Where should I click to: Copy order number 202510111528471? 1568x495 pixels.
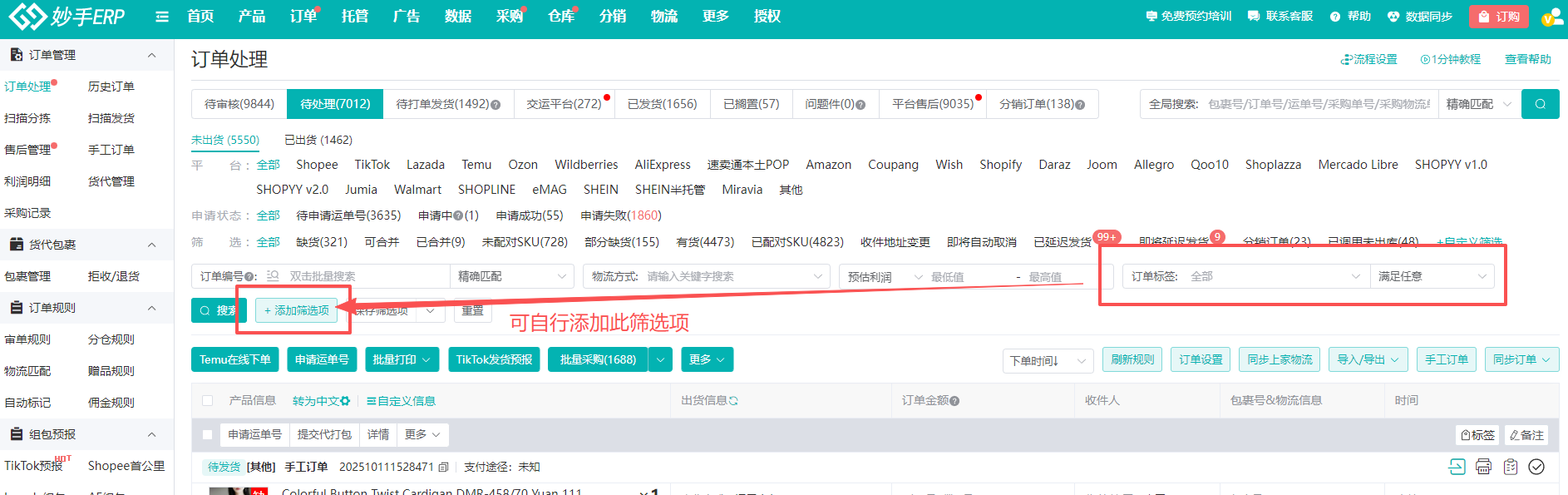point(444,468)
